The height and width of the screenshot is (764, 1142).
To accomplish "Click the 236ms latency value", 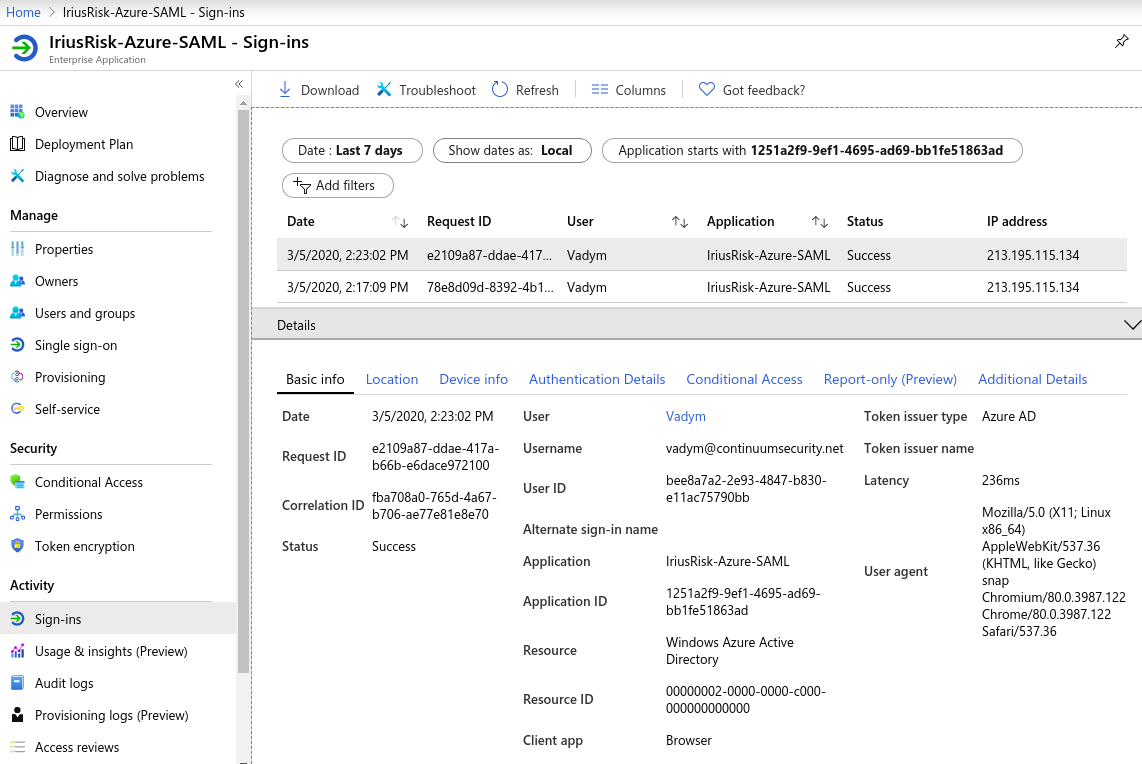I will tap(1001, 481).
